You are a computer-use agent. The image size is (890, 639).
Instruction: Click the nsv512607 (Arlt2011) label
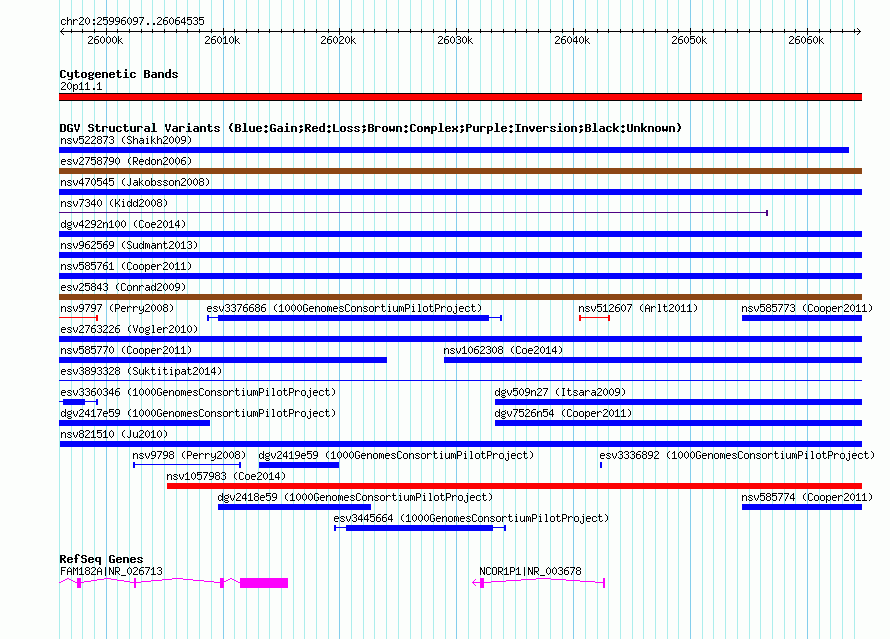point(638,308)
